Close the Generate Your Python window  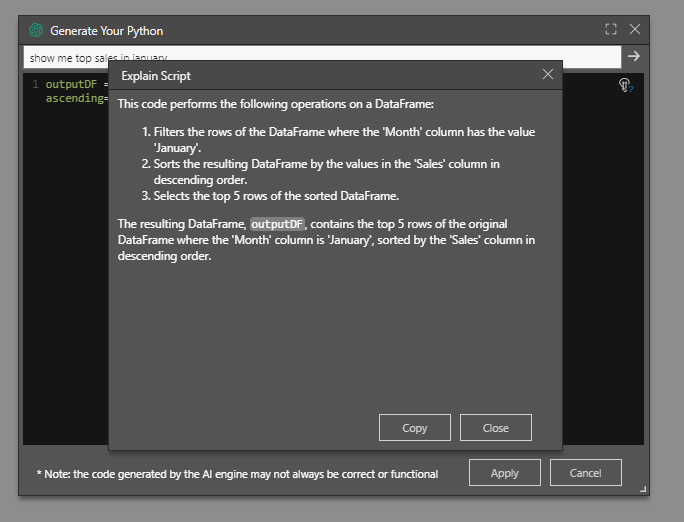click(x=635, y=29)
